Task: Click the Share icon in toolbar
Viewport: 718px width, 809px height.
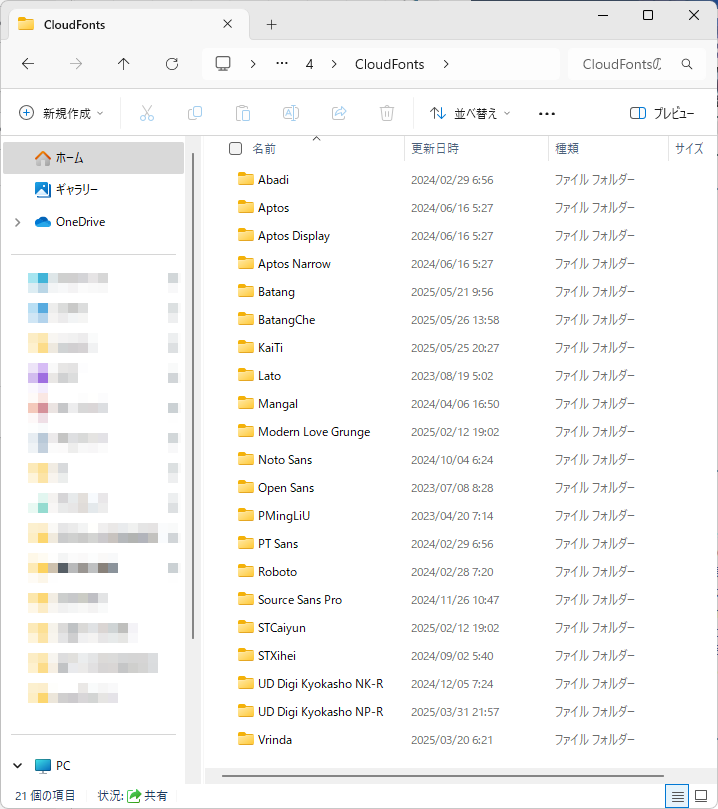Action: [x=339, y=113]
